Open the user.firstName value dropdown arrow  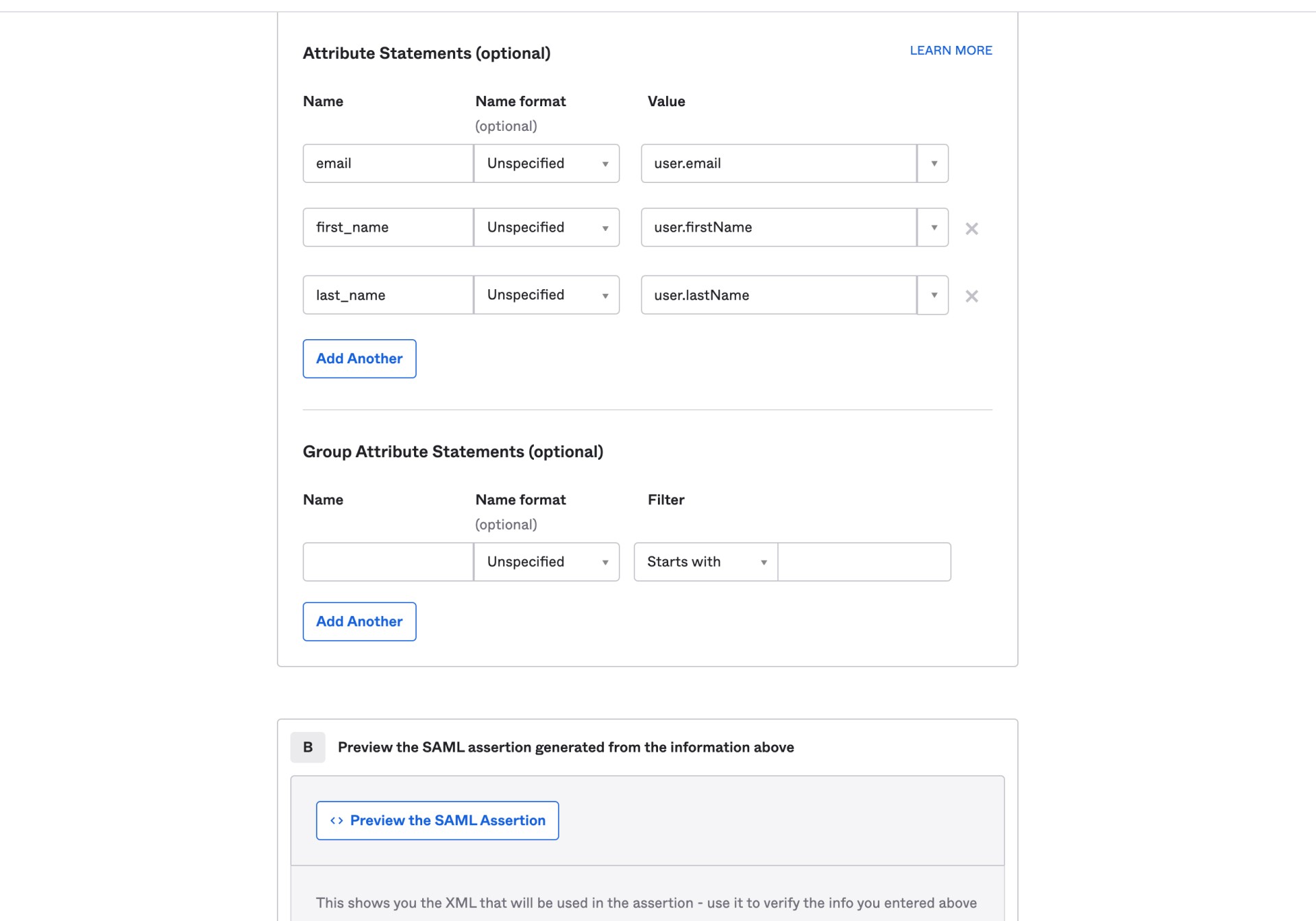point(932,227)
